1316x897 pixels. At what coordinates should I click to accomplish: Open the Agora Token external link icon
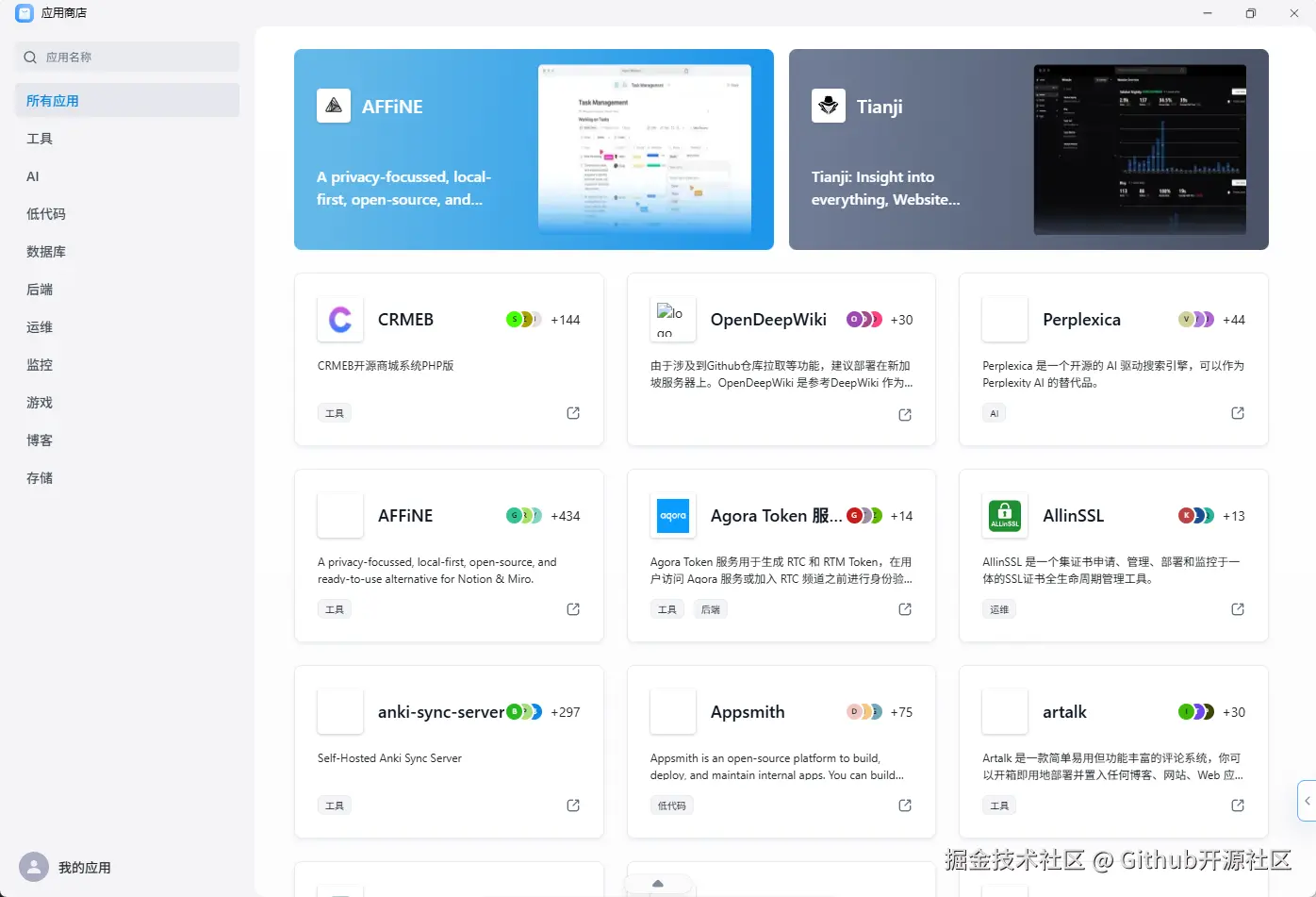(905, 609)
